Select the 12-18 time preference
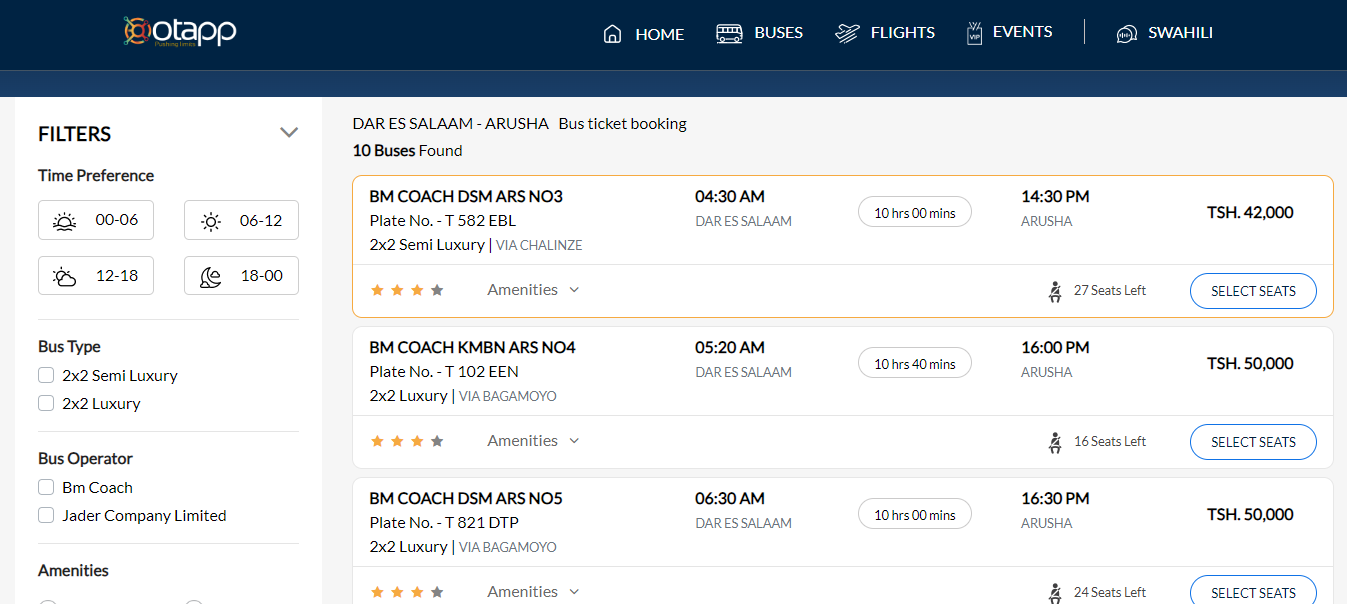Screen dimensions: 1347x604 (96, 275)
